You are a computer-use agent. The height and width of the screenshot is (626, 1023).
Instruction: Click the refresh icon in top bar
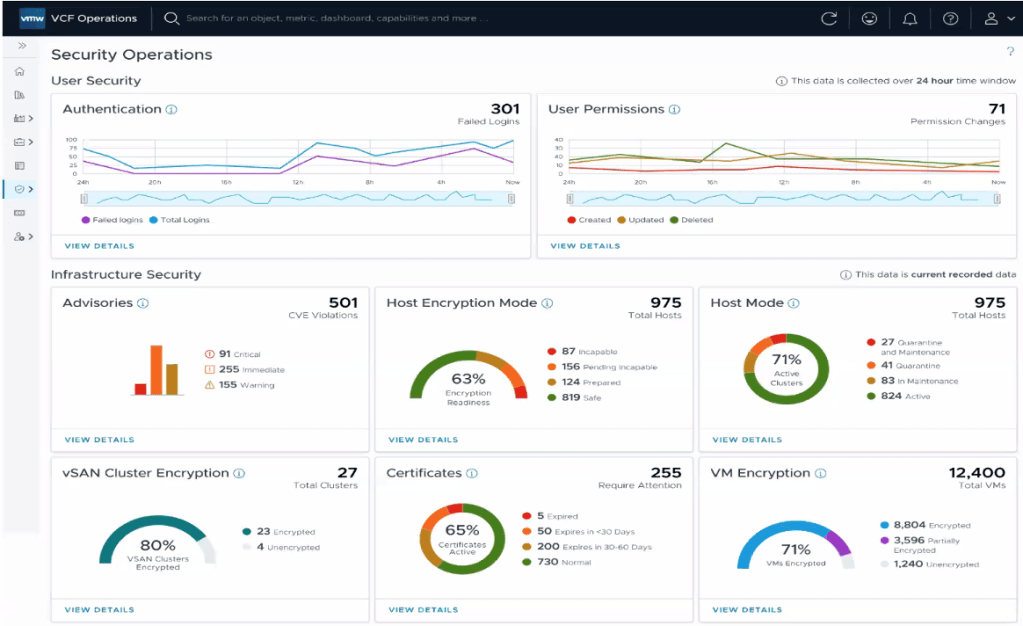tap(828, 18)
